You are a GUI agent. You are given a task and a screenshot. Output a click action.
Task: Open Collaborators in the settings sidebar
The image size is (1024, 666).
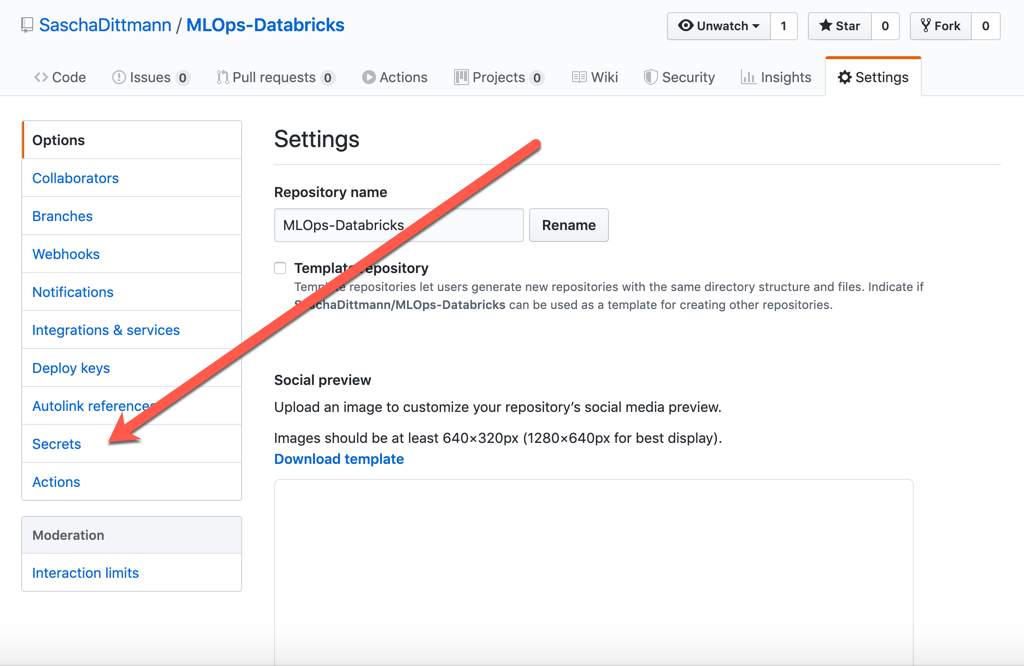131,178
